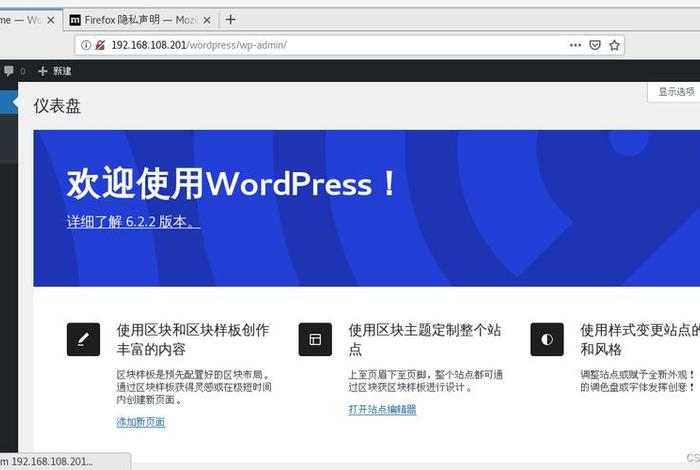Open the 打开站点编辑器 link
700x470 pixels.
(x=383, y=409)
